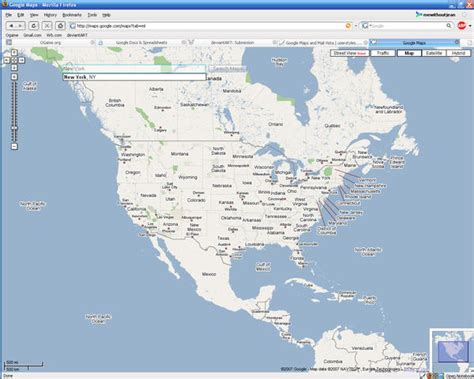Switch to Hybrid view
The width and height of the screenshot is (474, 379).
[459, 53]
